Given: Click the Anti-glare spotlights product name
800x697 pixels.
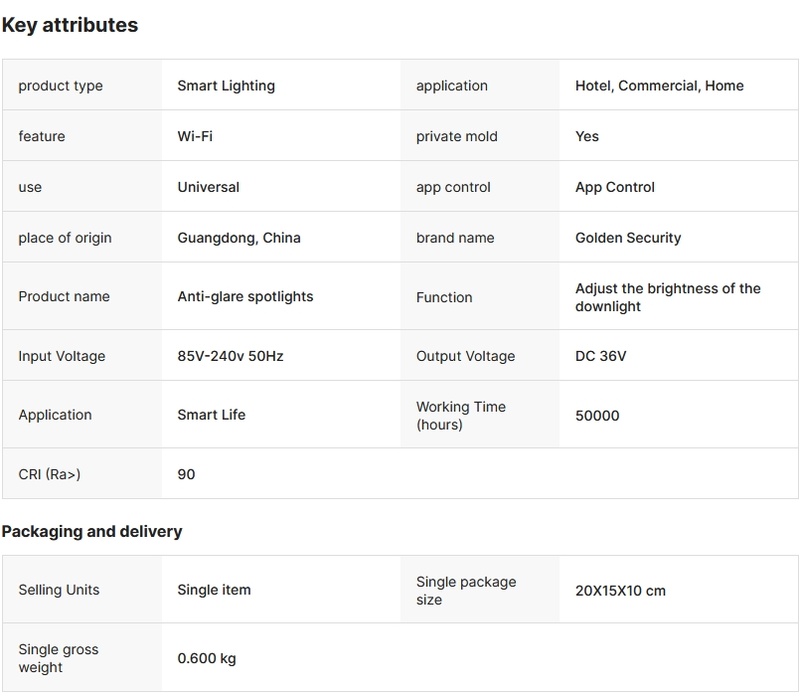Looking at the screenshot, I should [245, 296].
